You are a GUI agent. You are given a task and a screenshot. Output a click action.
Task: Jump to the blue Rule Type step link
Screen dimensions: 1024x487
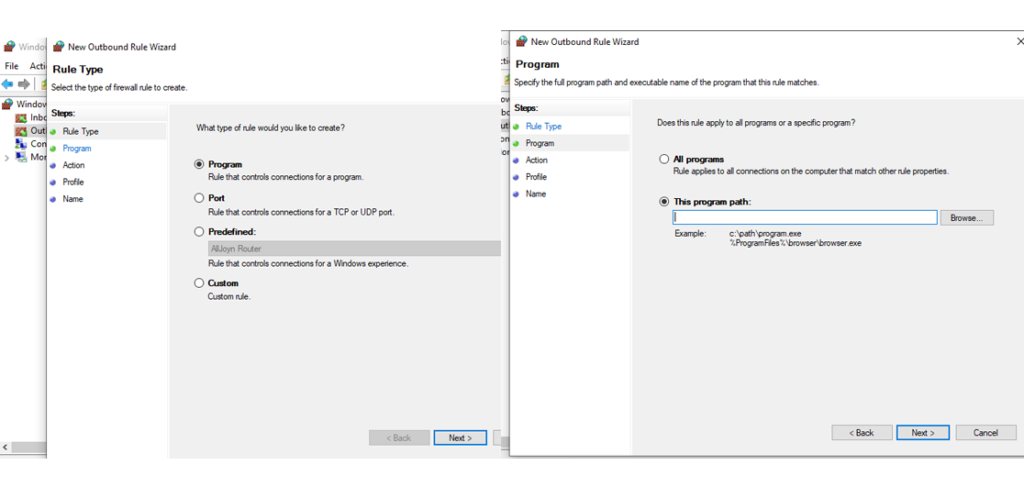(x=544, y=126)
